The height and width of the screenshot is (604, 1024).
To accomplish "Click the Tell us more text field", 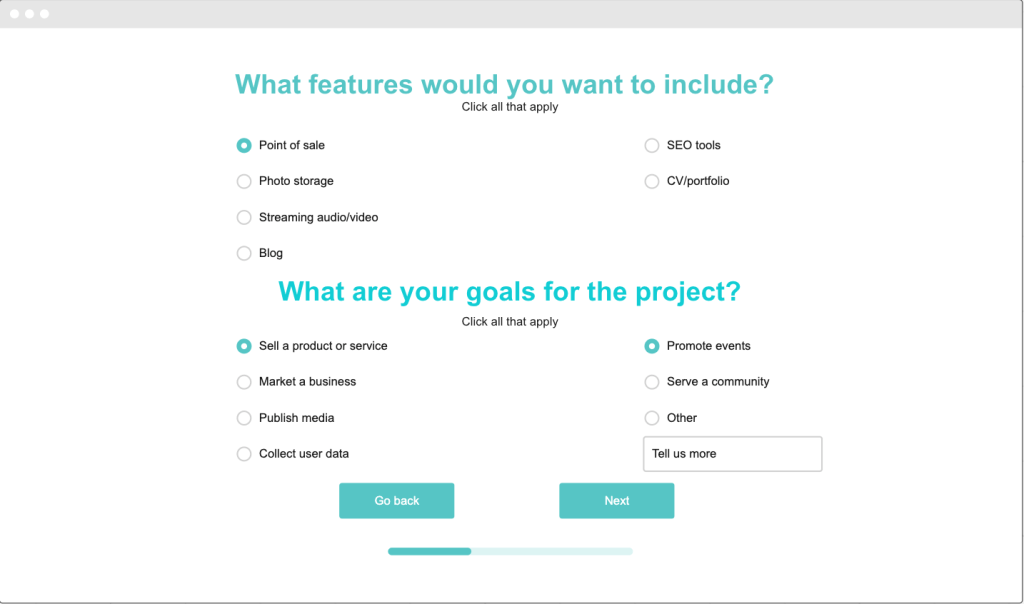I will coord(732,454).
